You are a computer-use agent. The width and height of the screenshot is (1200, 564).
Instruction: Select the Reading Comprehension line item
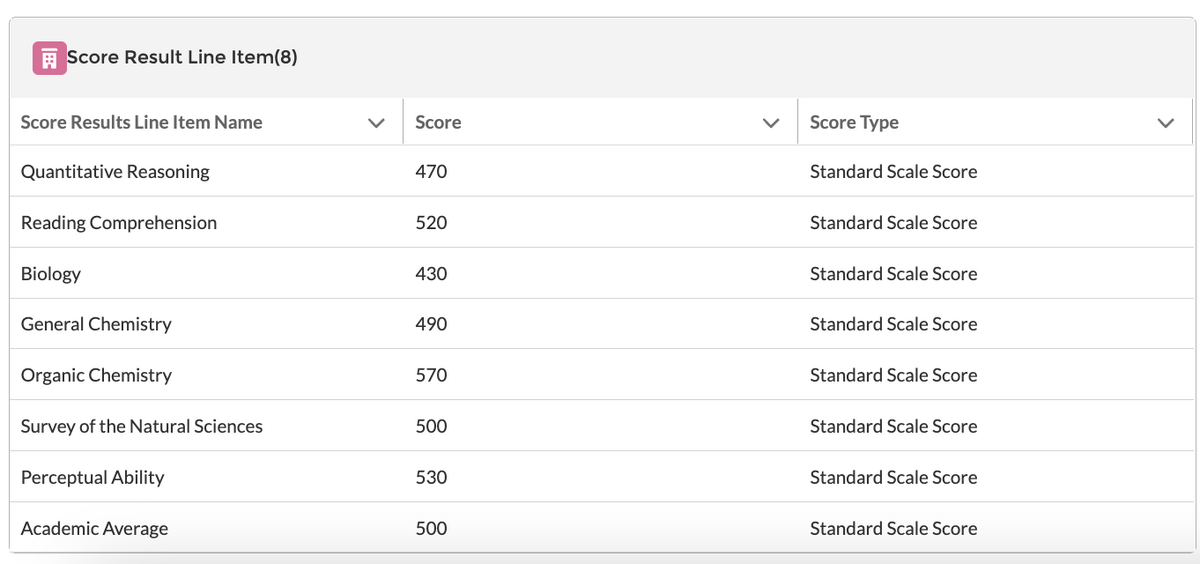tap(119, 222)
